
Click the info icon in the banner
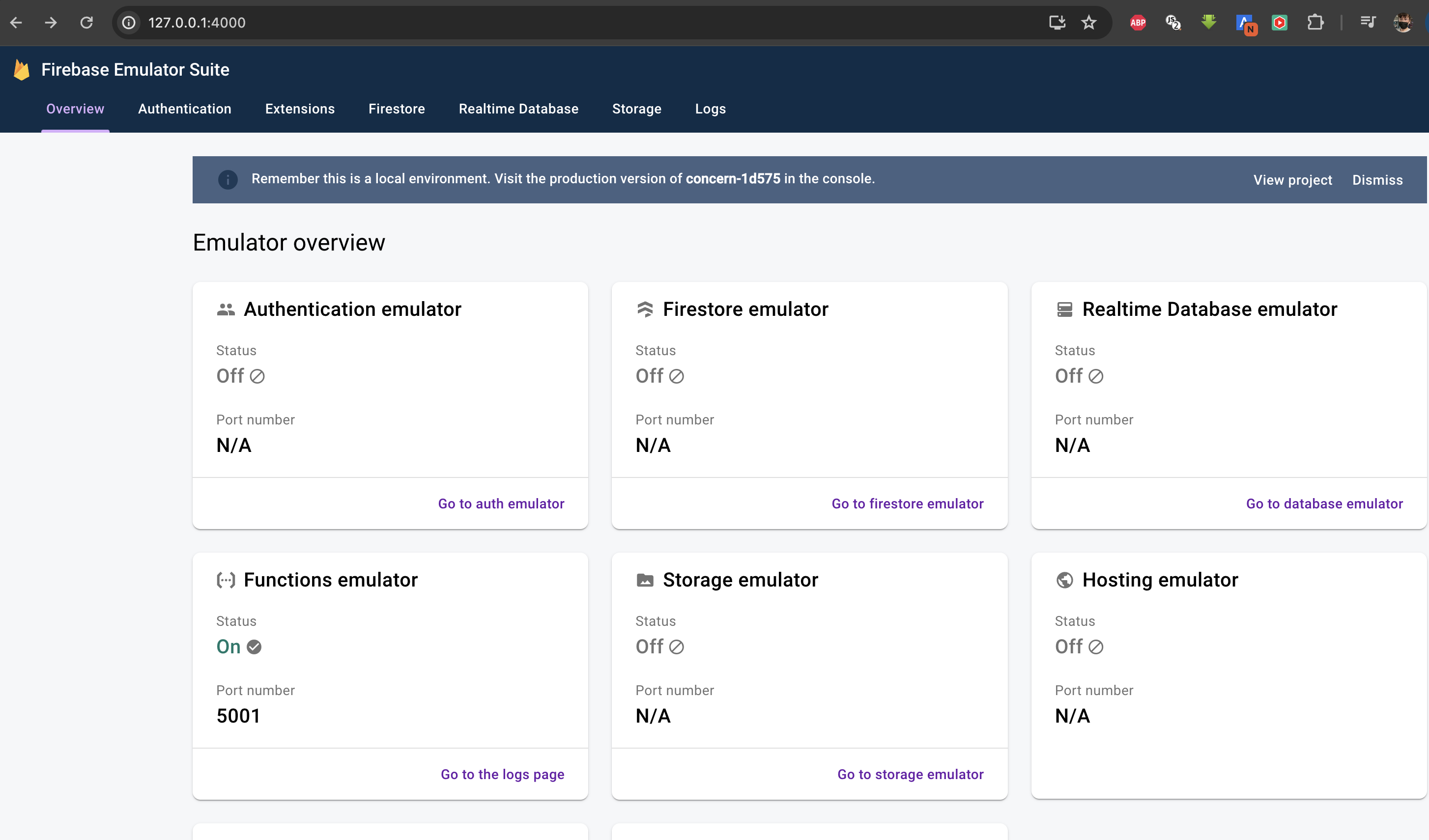[x=228, y=180]
